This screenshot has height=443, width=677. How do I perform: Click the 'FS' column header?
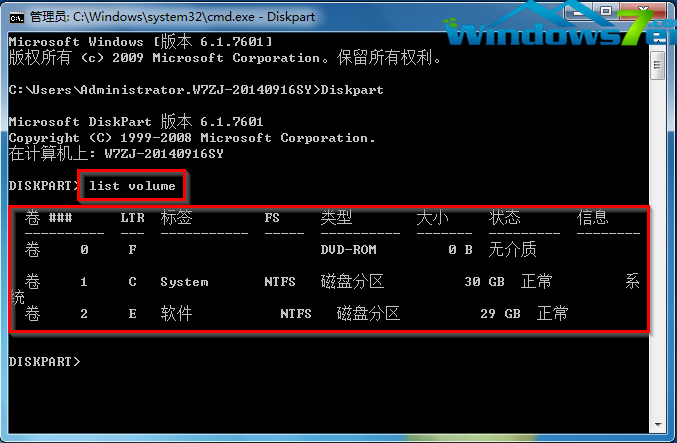click(x=272, y=218)
